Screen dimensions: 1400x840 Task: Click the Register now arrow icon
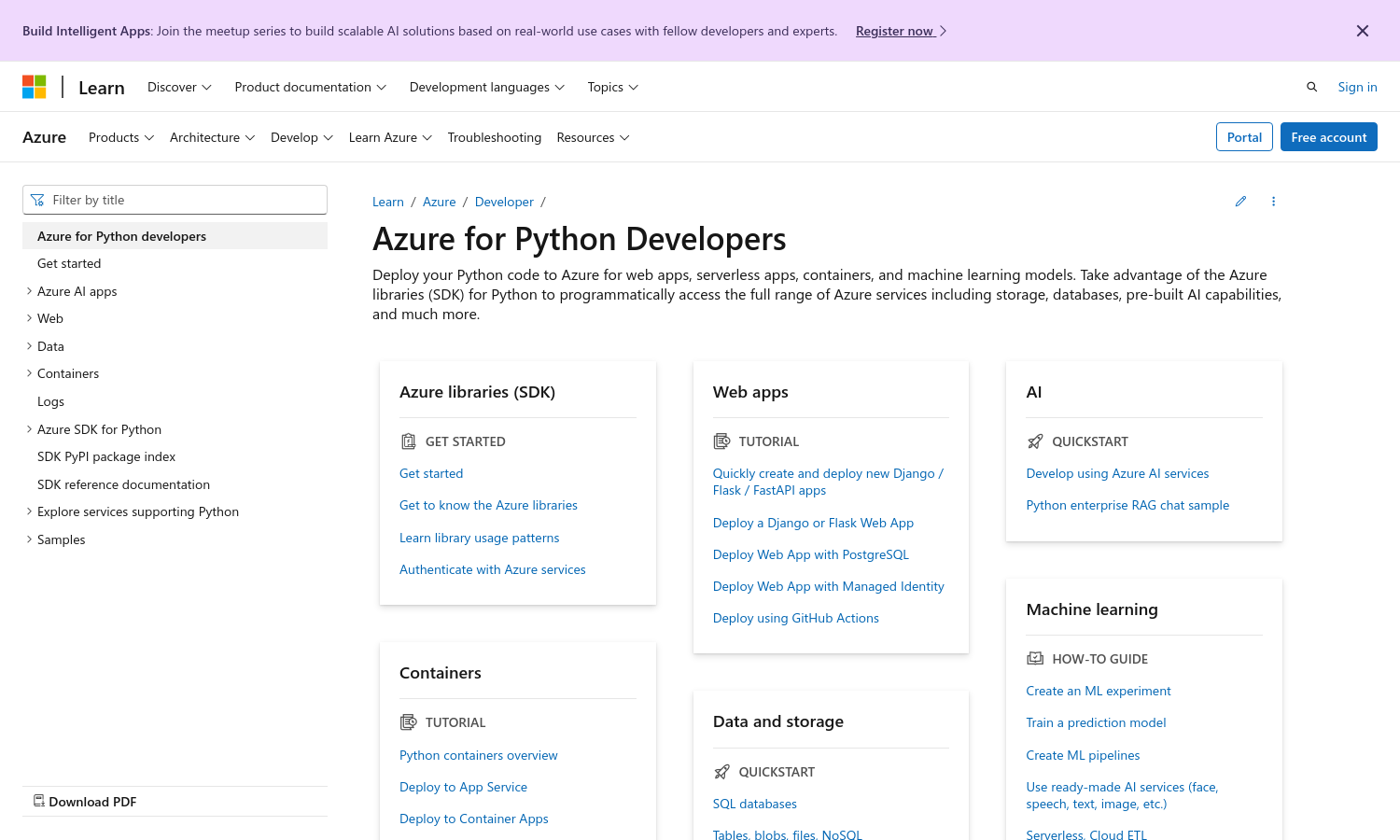pyautogui.click(x=944, y=31)
